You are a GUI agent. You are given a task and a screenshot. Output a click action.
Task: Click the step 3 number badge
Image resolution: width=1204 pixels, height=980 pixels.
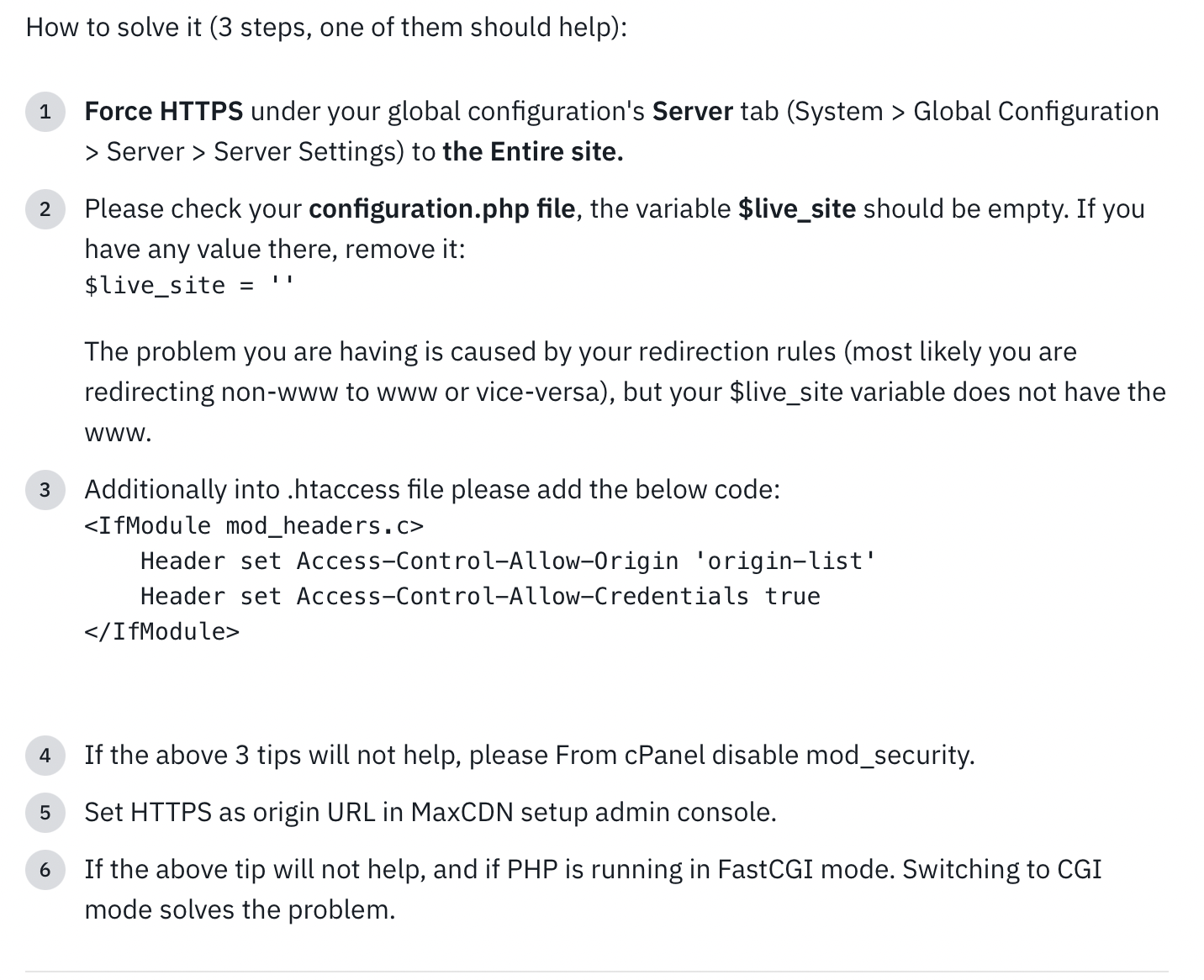45,490
